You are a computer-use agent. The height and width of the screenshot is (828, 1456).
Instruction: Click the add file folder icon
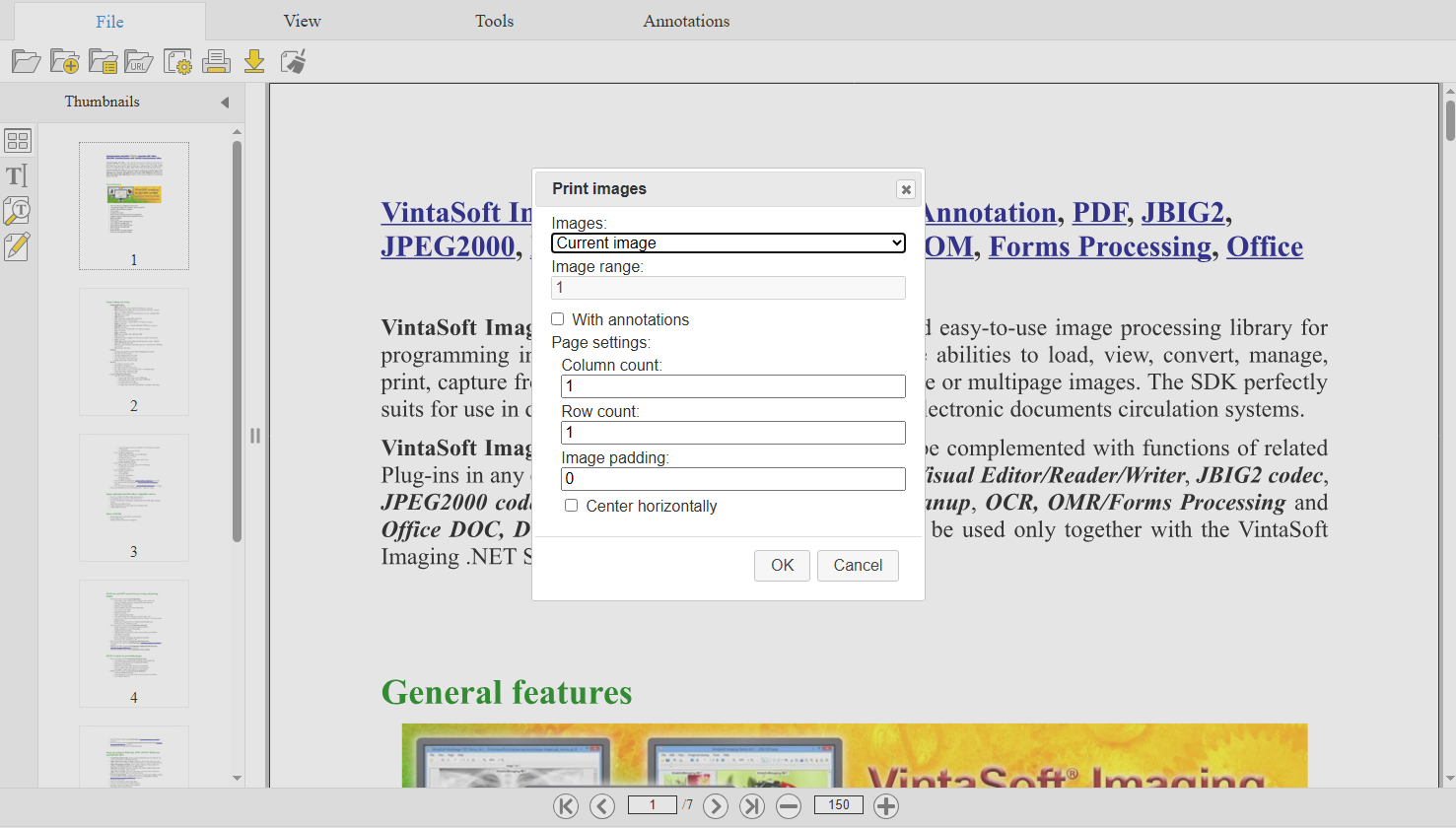(64, 62)
